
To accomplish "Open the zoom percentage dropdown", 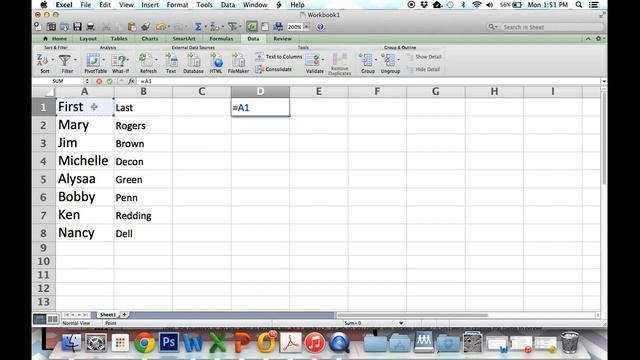I will (x=306, y=27).
